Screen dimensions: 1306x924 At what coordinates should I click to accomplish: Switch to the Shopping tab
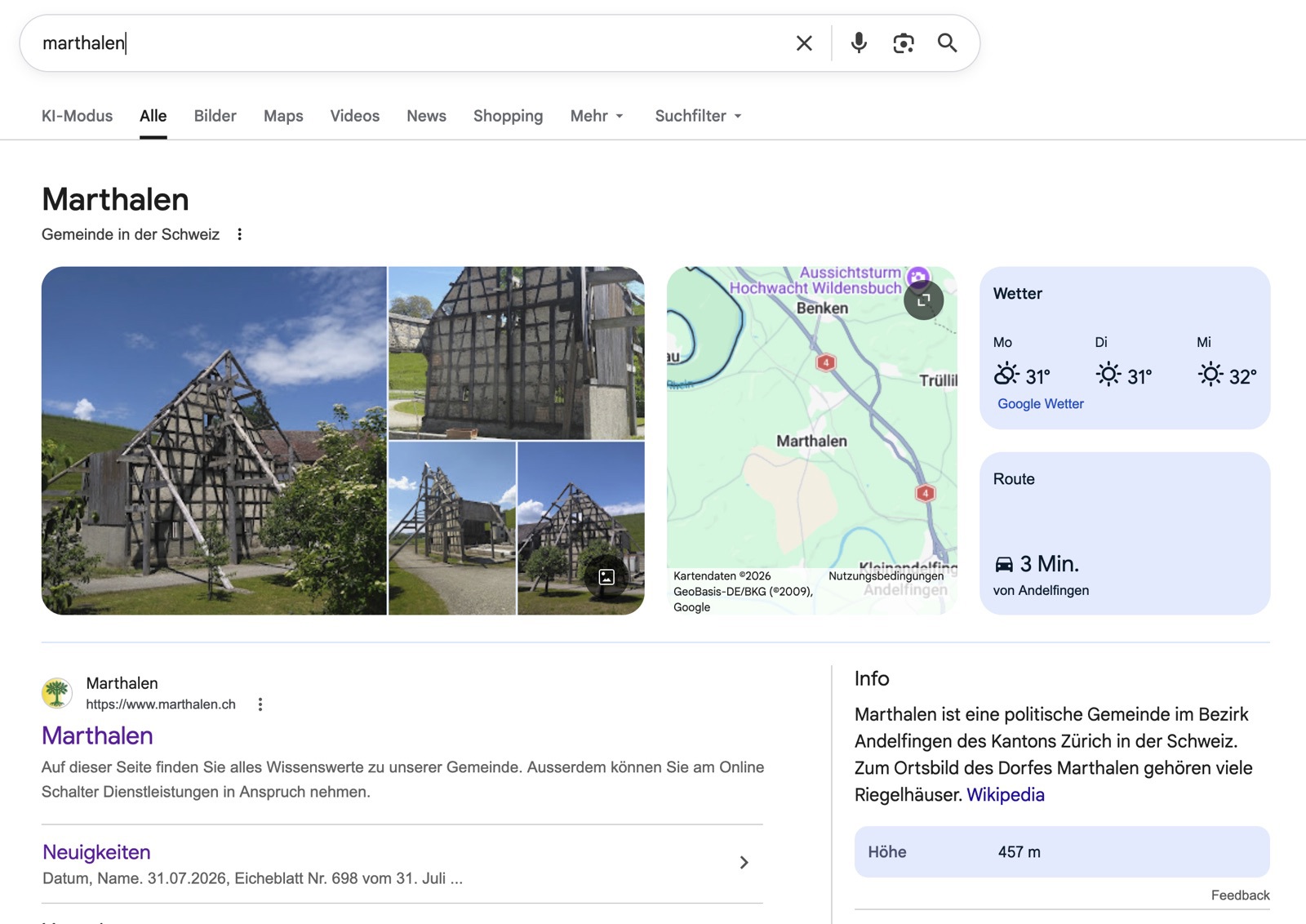click(508, 116)
